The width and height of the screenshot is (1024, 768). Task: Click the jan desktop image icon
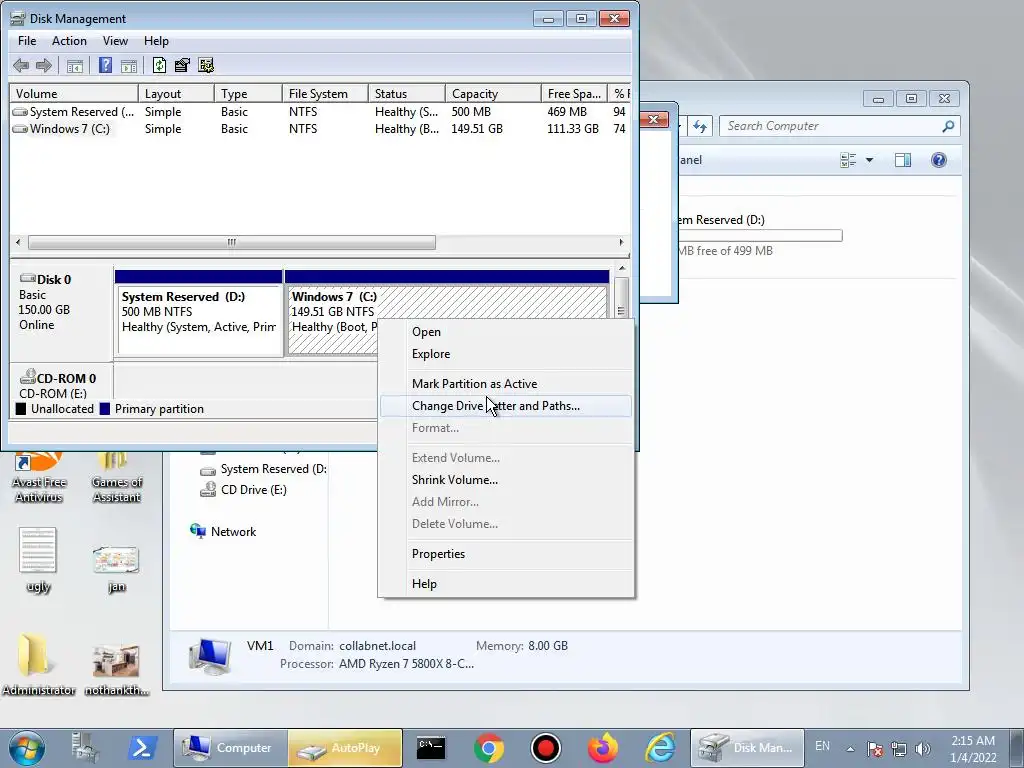116,568
